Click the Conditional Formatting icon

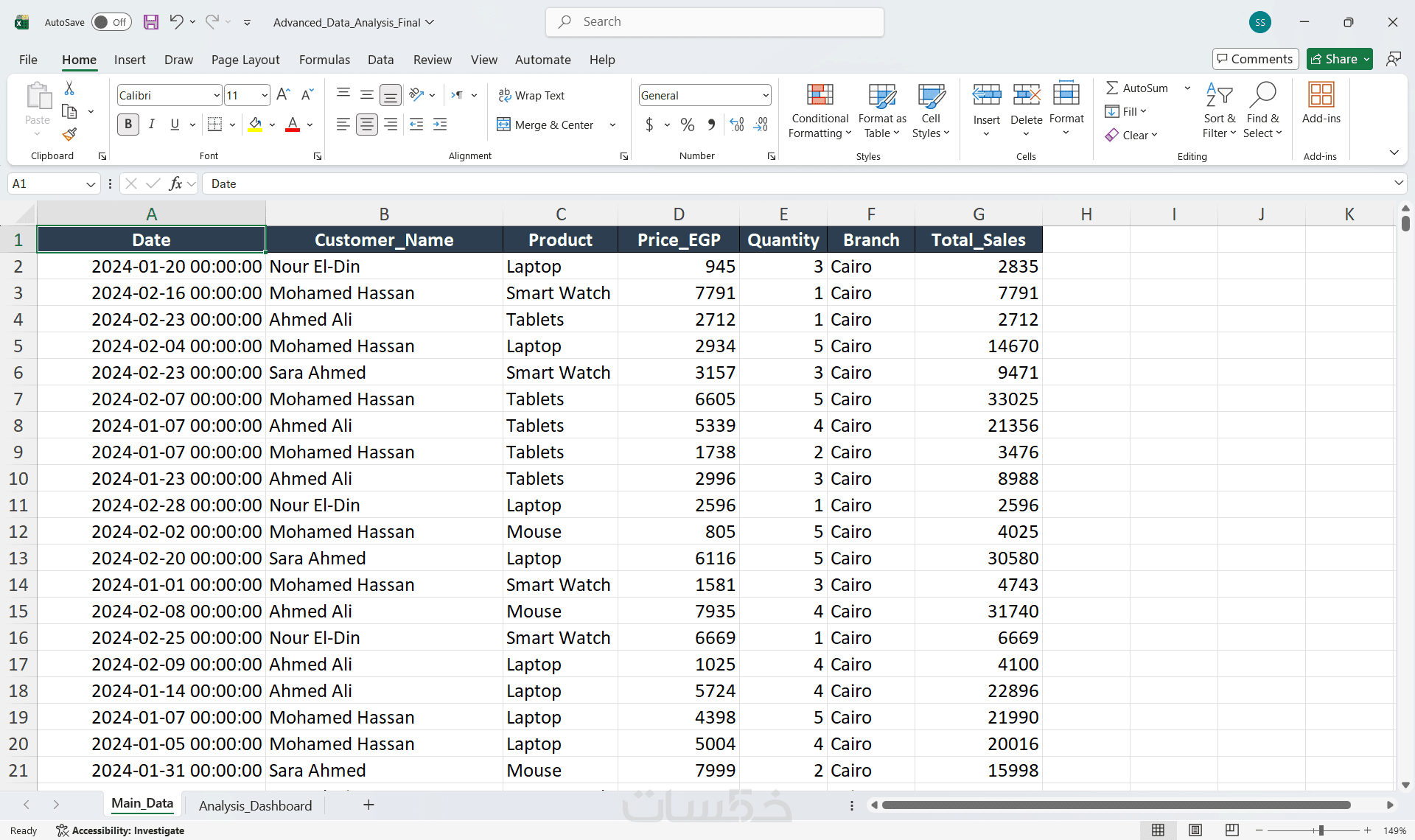(x=820, y=96)
